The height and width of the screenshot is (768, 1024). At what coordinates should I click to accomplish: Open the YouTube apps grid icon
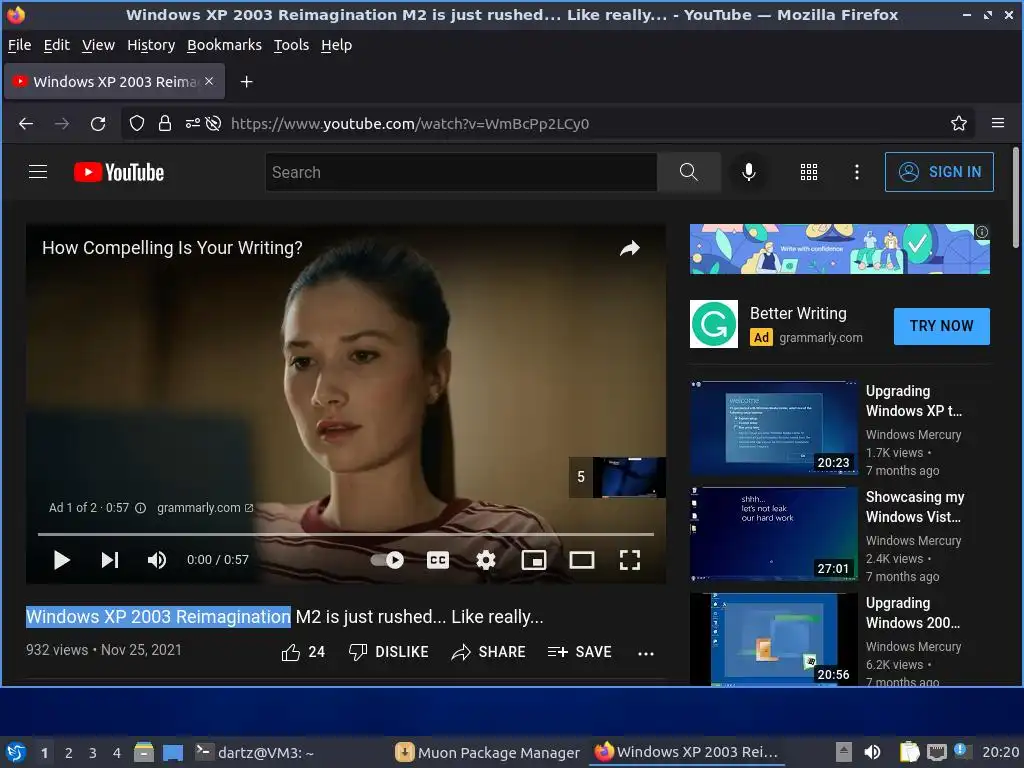click(x=808, y=172)
